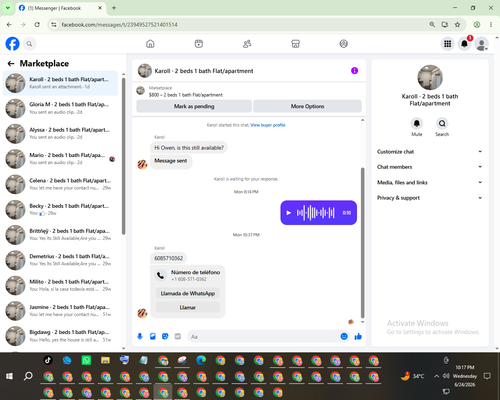
Task: Reload the page with refresh icon
Action: [37, 24]
